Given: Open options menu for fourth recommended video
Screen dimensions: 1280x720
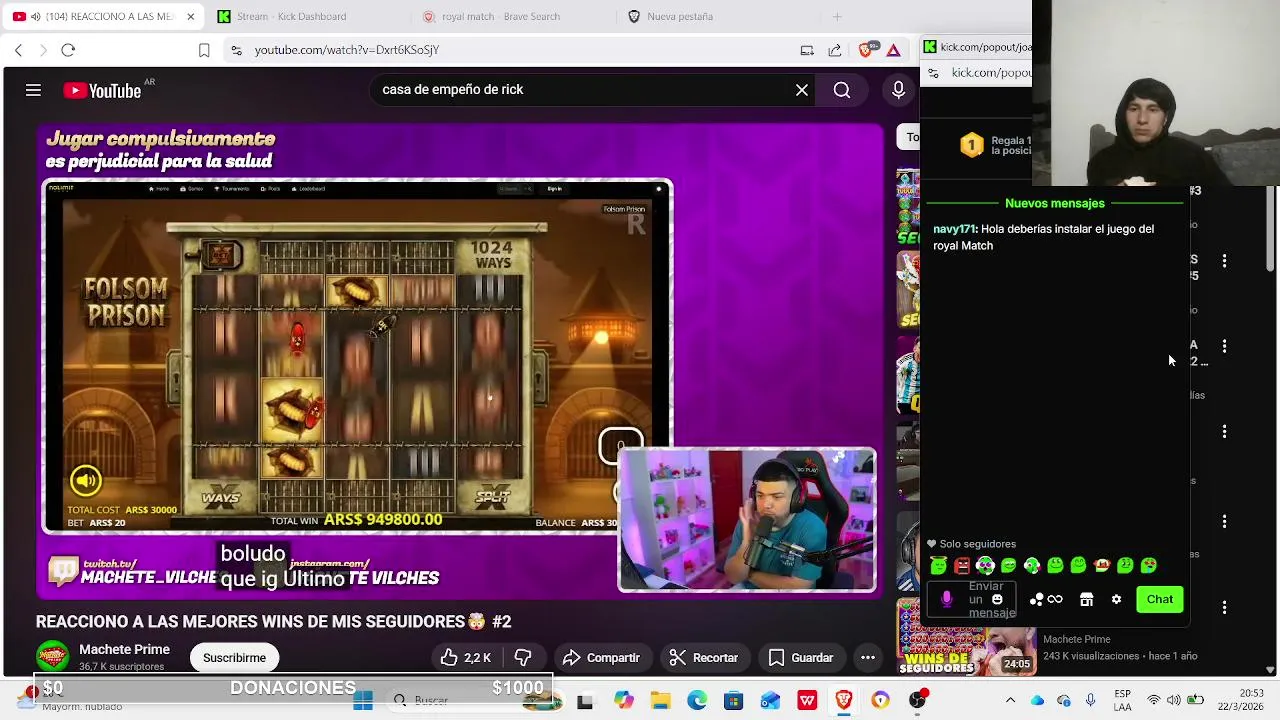Looking at the screenshot, I should point(1224,432).
